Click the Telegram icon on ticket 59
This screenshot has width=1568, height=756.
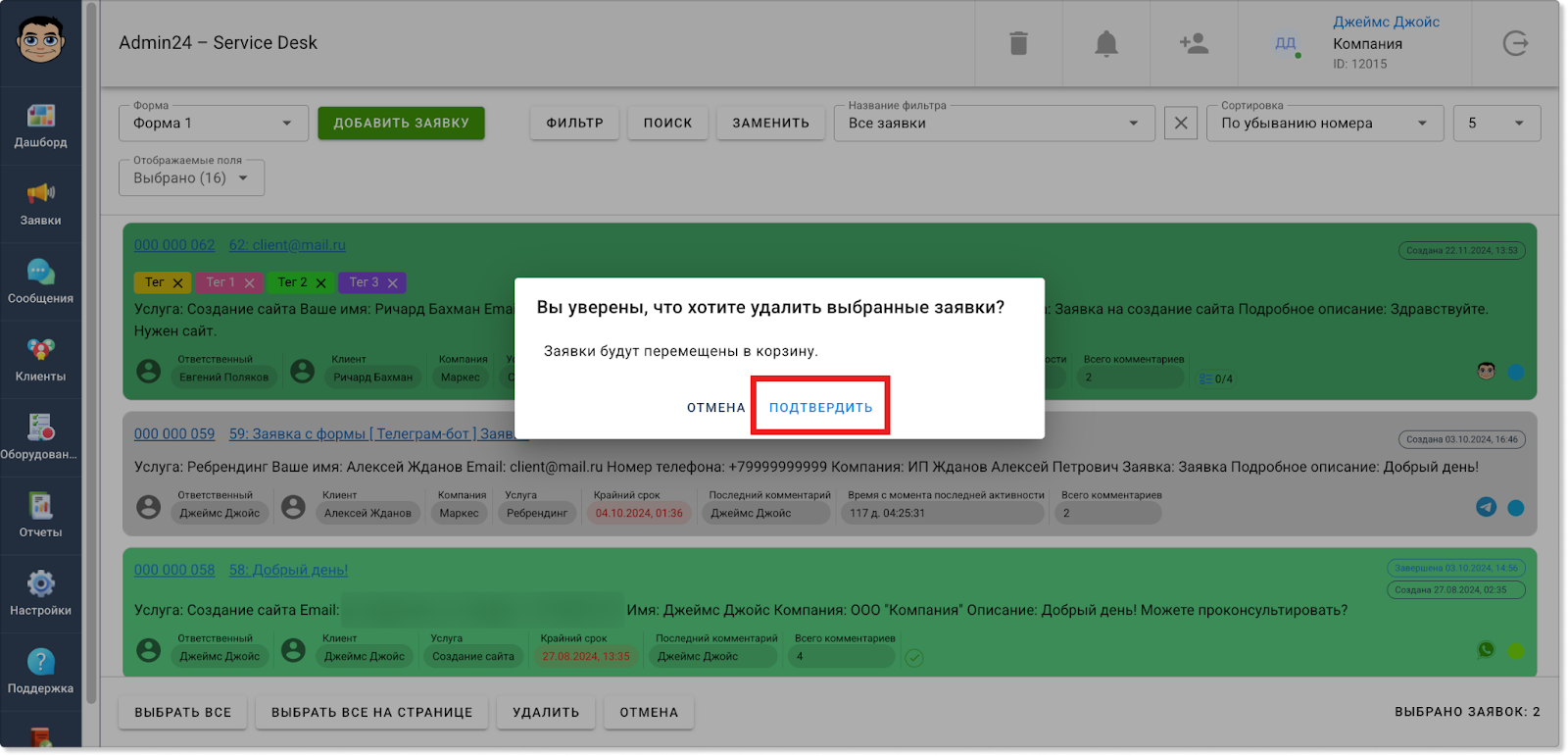point(1486,507)
